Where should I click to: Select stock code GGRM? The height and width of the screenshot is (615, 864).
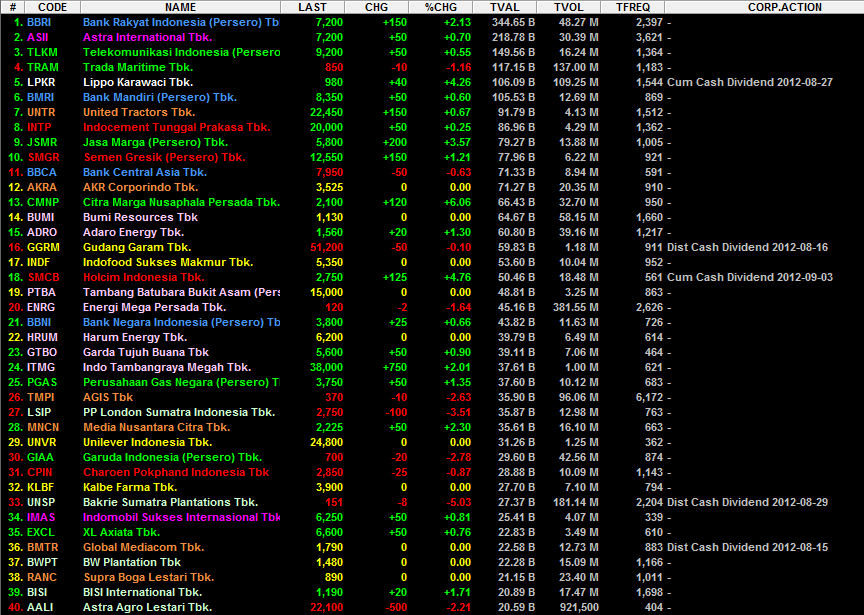pos(43,247)
